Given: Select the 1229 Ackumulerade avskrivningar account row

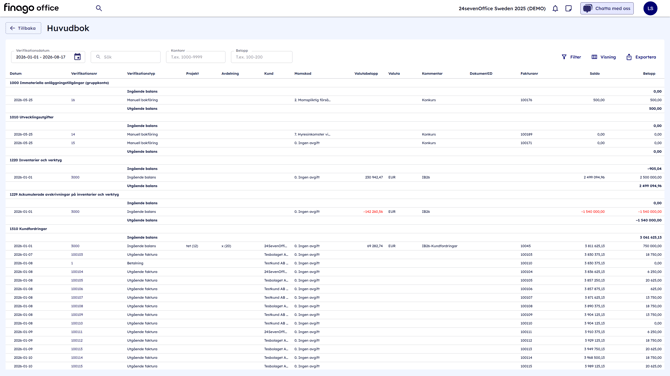Looking at the screenshot, I should [x=335, y=194].
